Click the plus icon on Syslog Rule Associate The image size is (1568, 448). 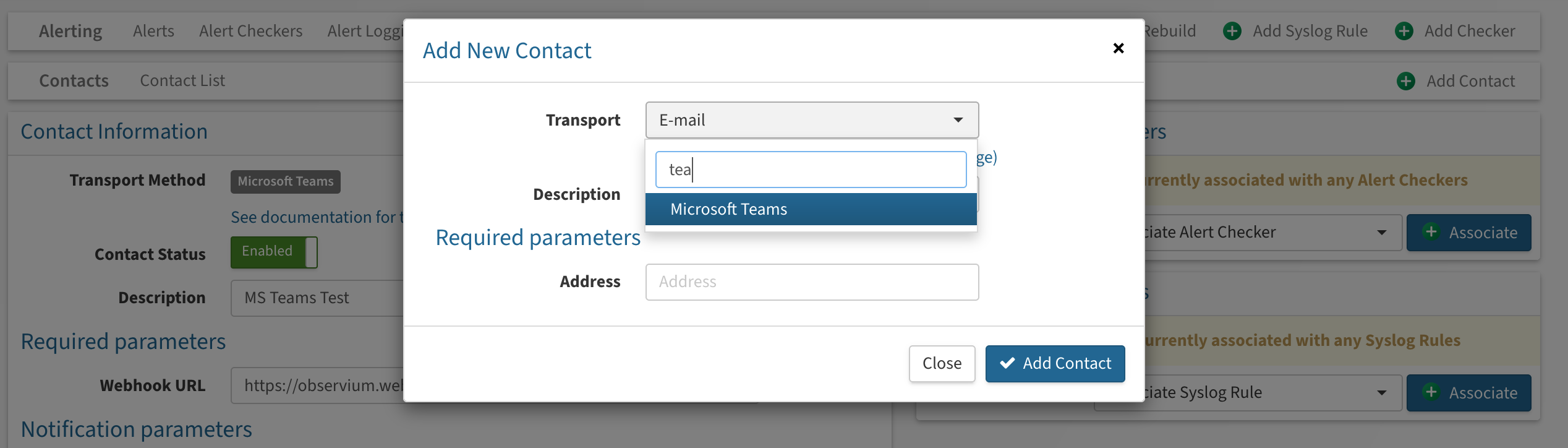(x=1430, y=392)
